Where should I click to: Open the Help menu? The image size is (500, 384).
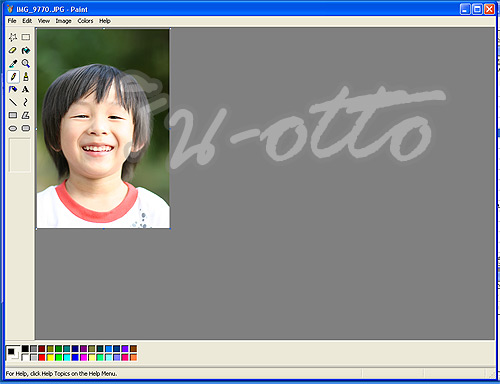pos(105,21)
